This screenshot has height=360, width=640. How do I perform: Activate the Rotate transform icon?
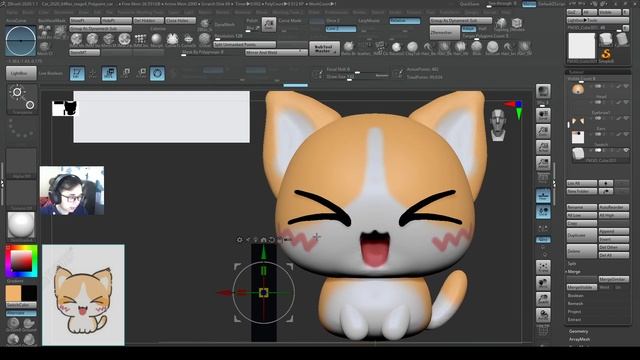pos(141,73)
